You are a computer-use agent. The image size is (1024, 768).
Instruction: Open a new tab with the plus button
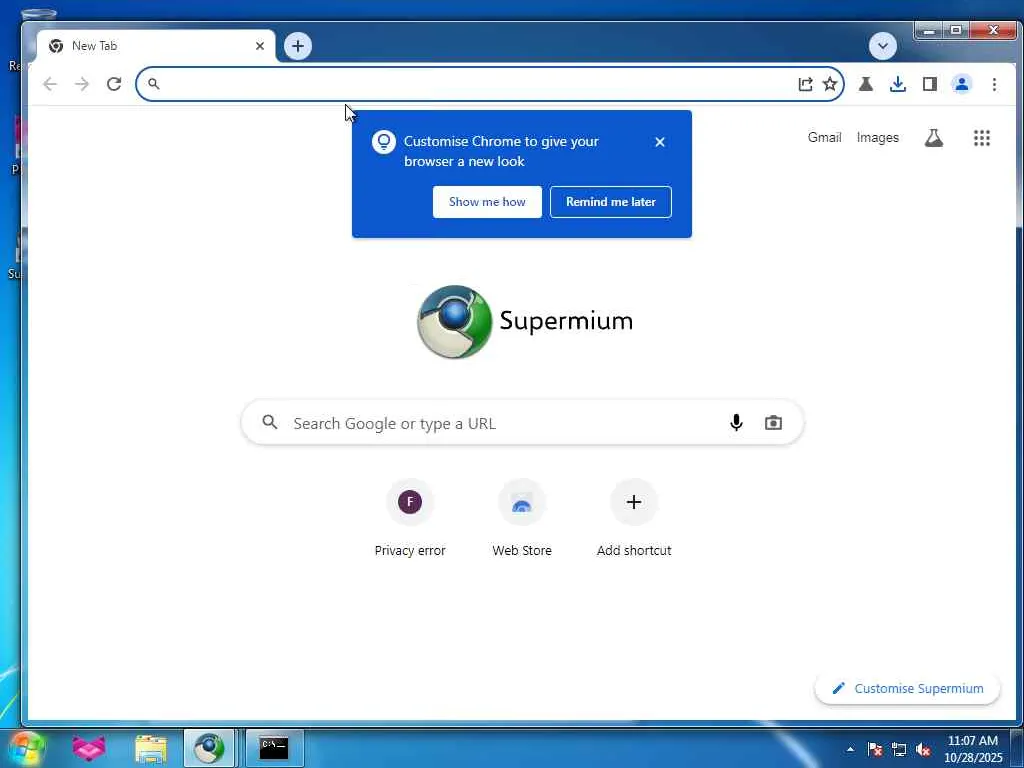[298, 46]
